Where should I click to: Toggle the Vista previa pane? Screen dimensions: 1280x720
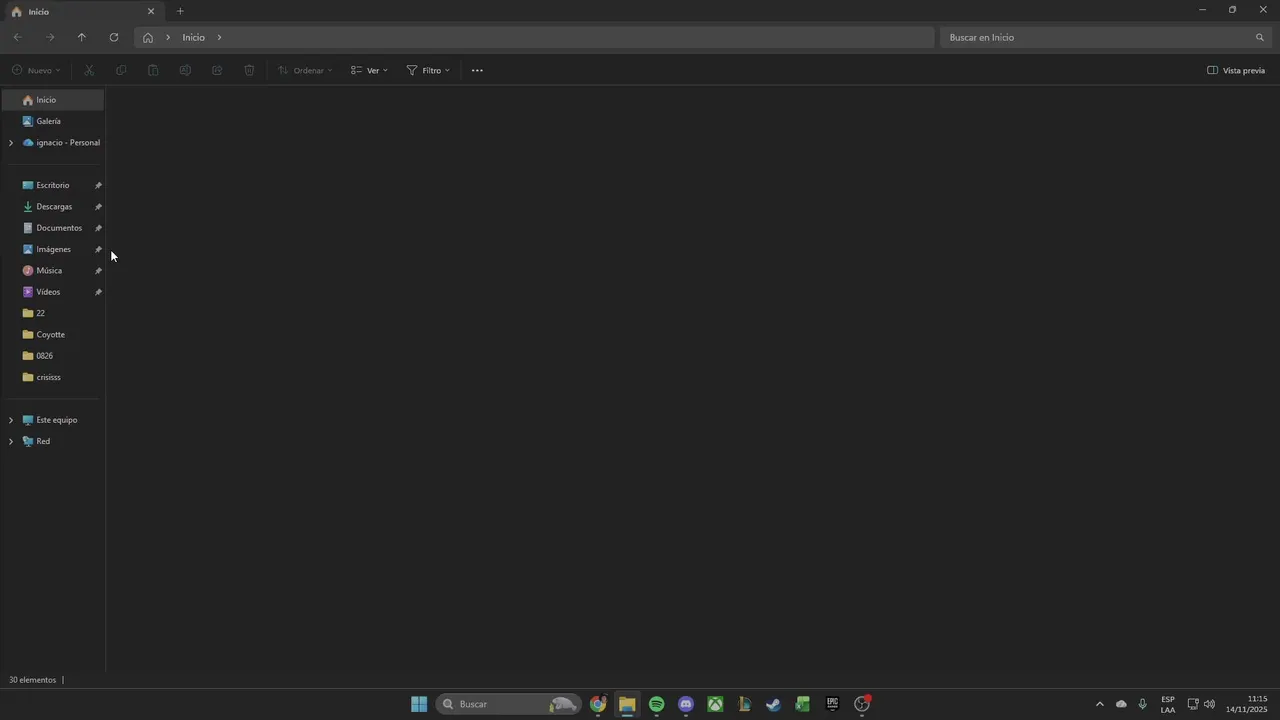coord(1236,70)
